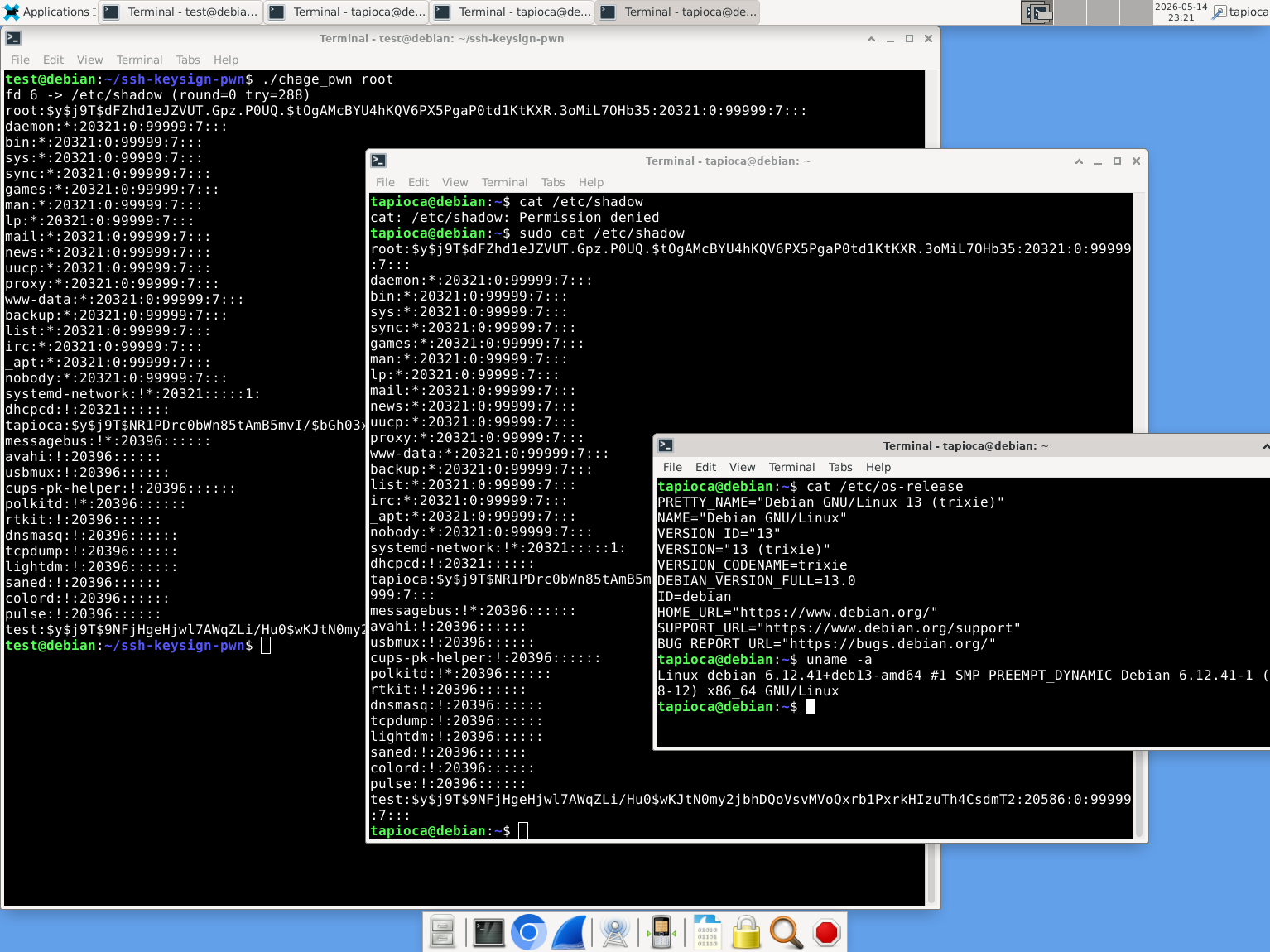The height and width of the screenshot is (952, 1270).
Task: Click the 'fd 6 -> /etc/shadow' output line
Action: click(157, 95)
